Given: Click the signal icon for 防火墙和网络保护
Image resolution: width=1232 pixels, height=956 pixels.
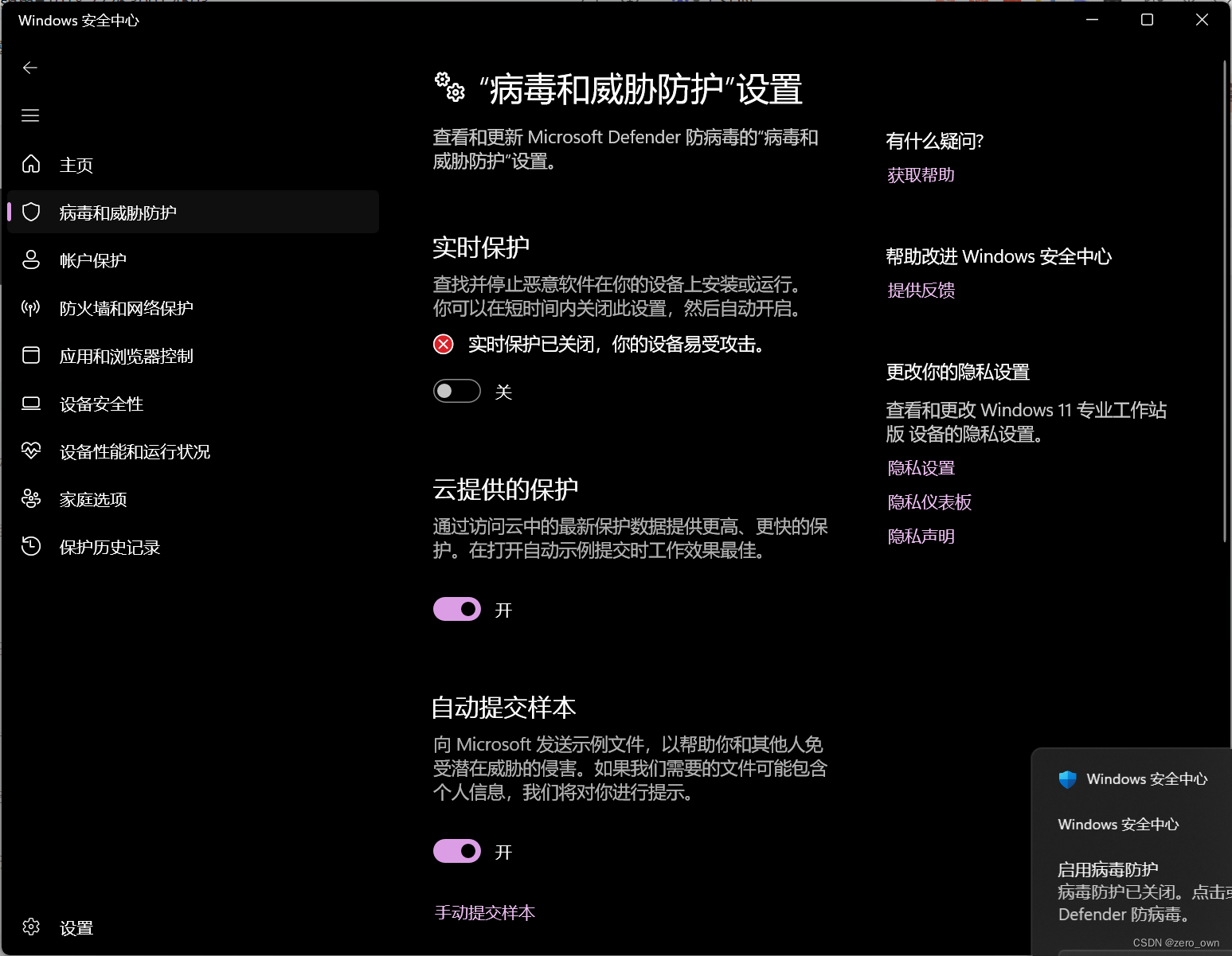Looking at the screenshot, I should (31, 307).
